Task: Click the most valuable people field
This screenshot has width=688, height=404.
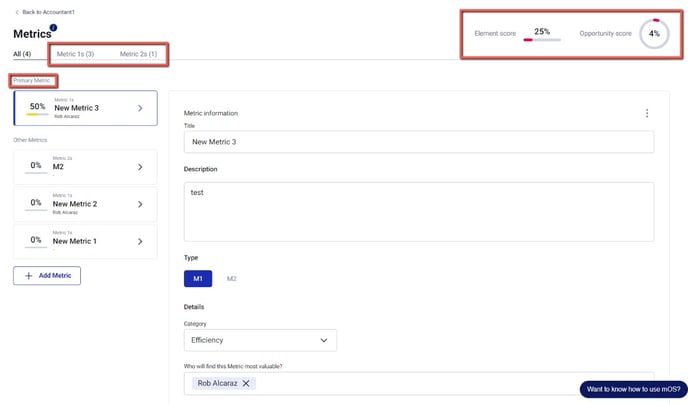Action: tap(419, 383)
